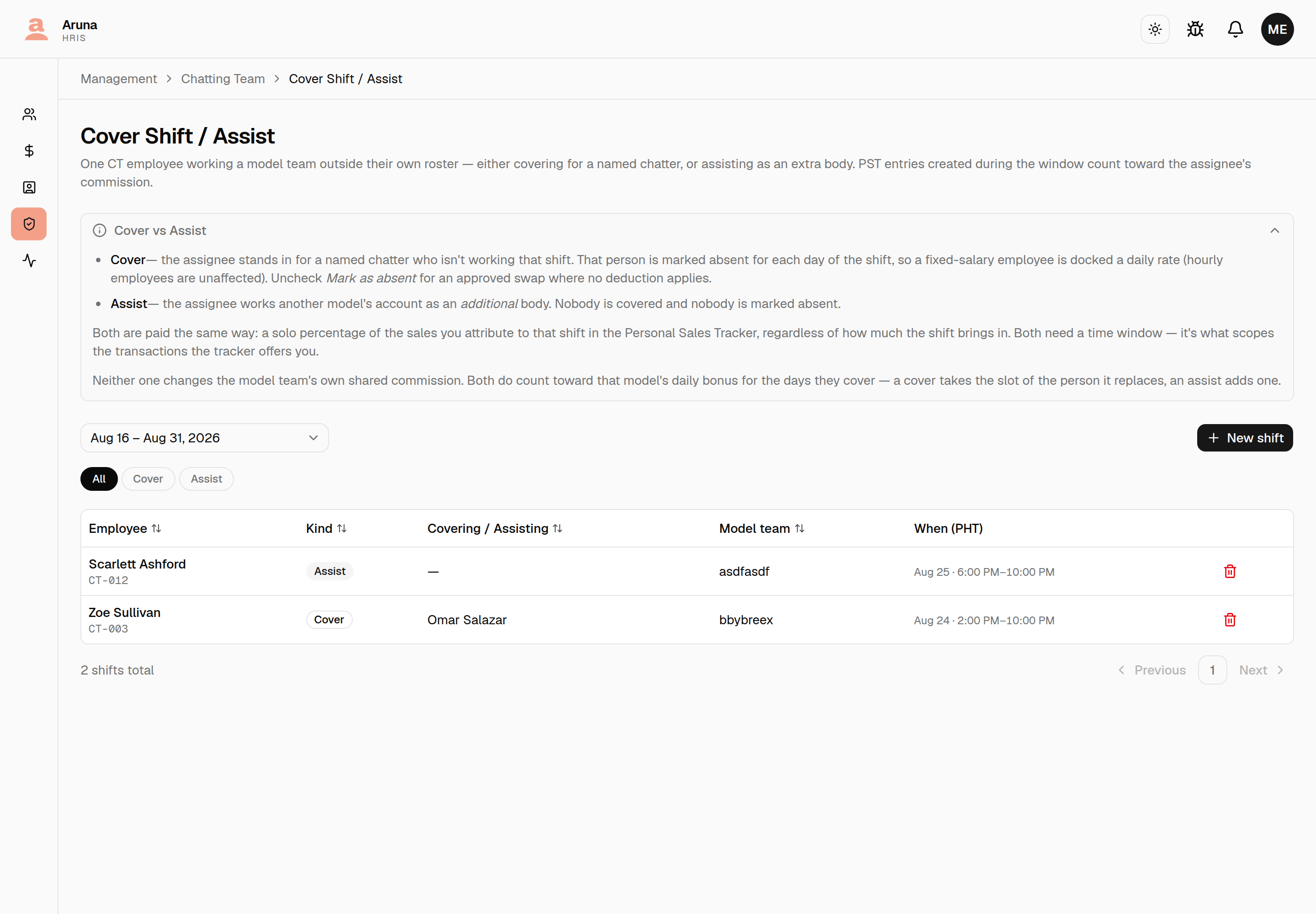Click the New shift button
1316x914 pixels.
pos(1244,437)
